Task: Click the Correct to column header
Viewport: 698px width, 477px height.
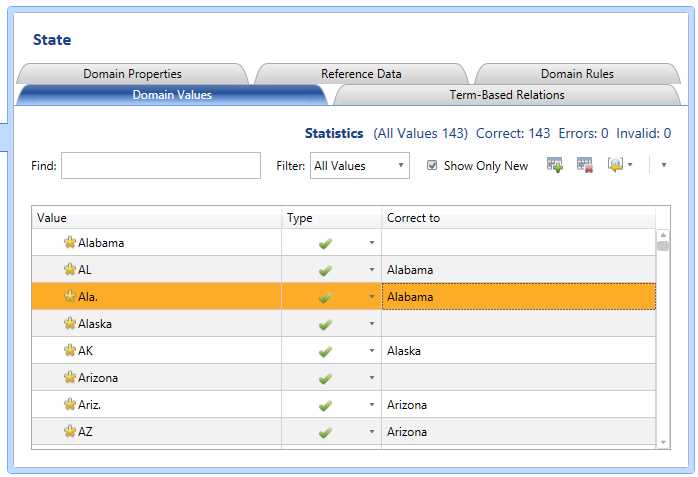Action: pyautogui.click(x=518, y=217)
